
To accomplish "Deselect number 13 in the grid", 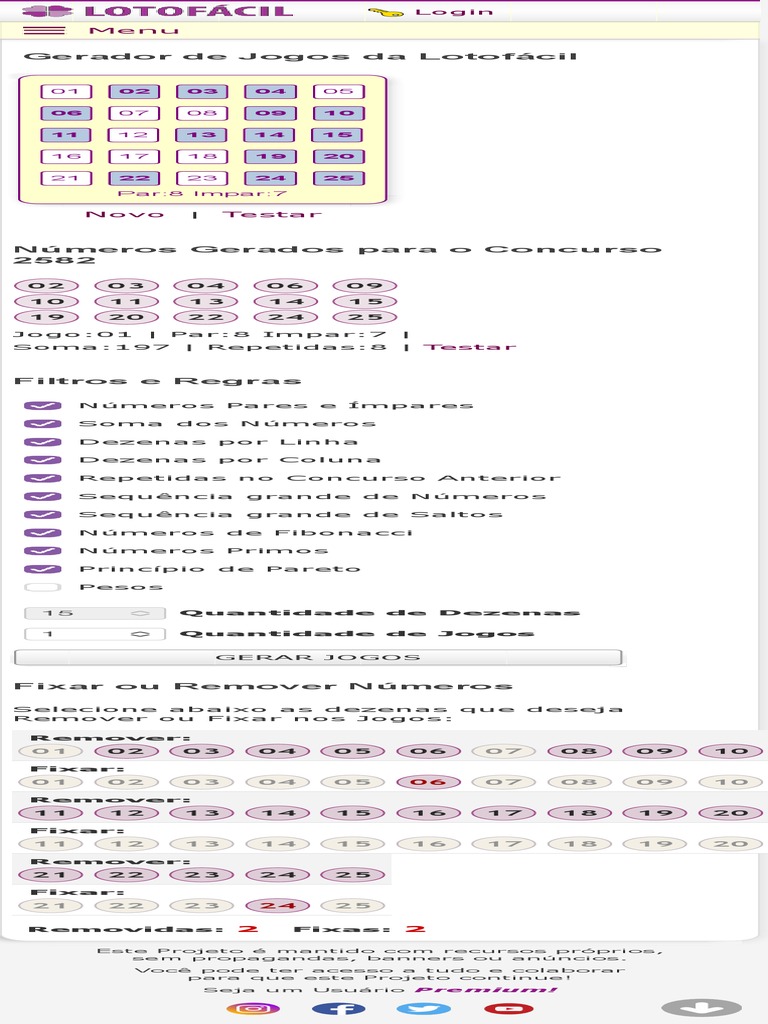I will tap(202, 135).
